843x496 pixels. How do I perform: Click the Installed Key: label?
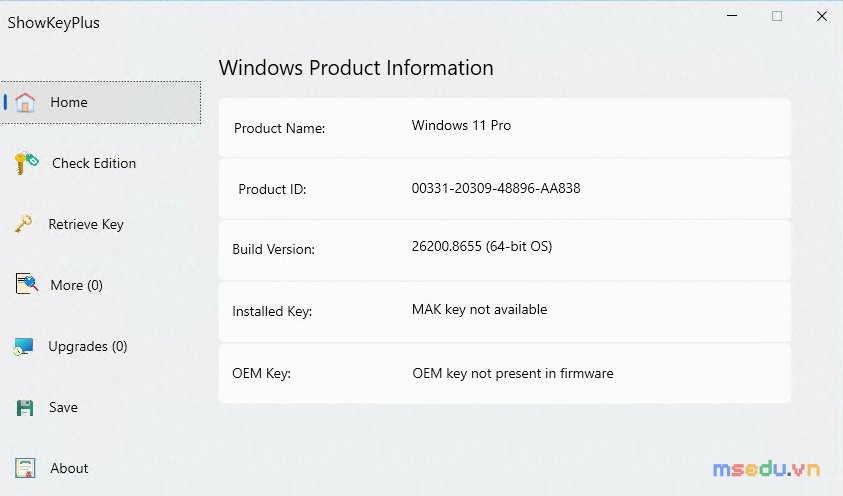coord(272,311)
